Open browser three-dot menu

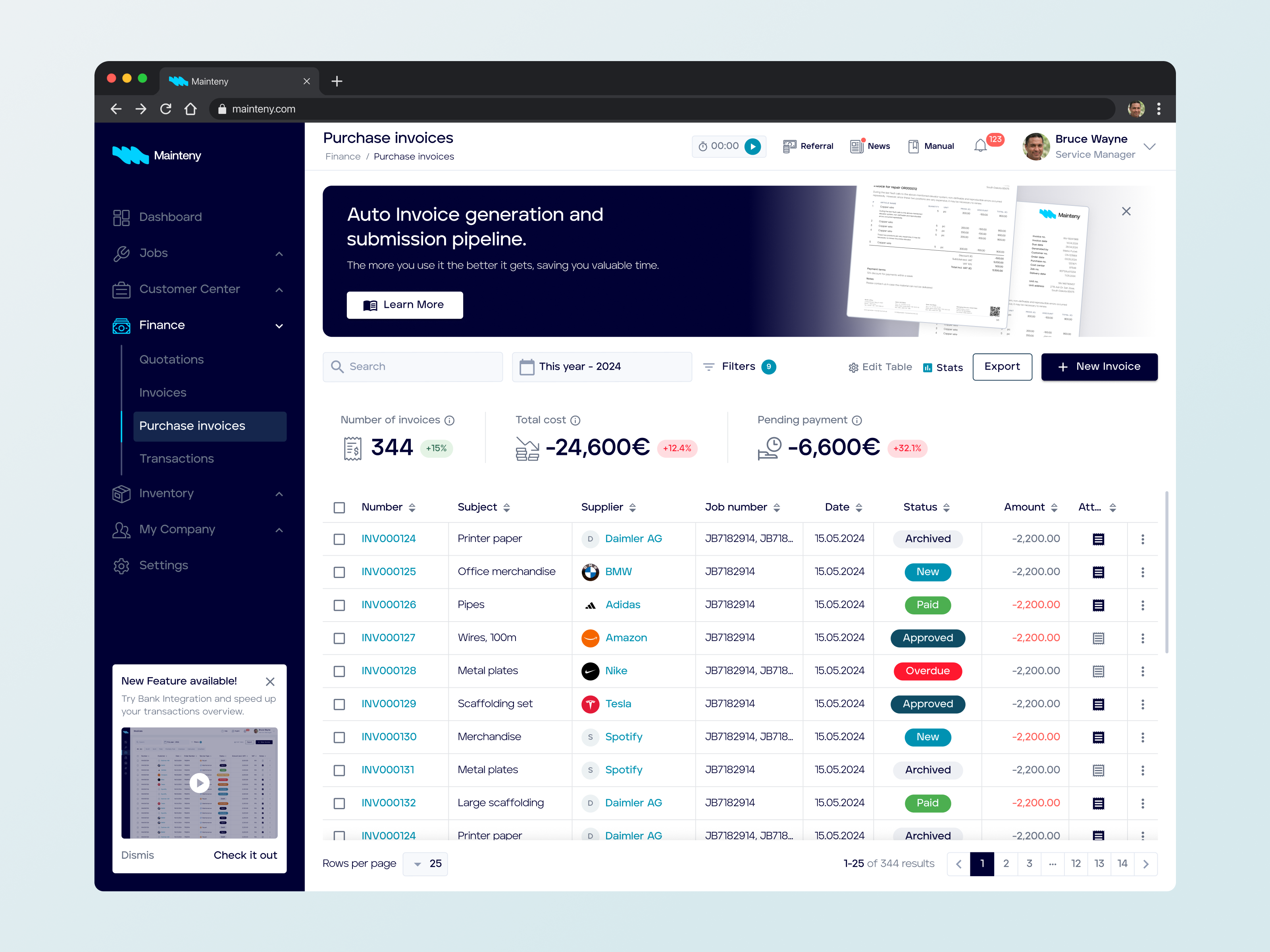click(1158, 109)
